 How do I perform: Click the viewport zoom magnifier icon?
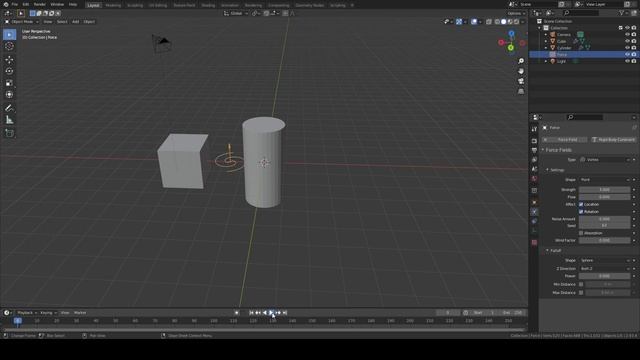tap(521, 61)
